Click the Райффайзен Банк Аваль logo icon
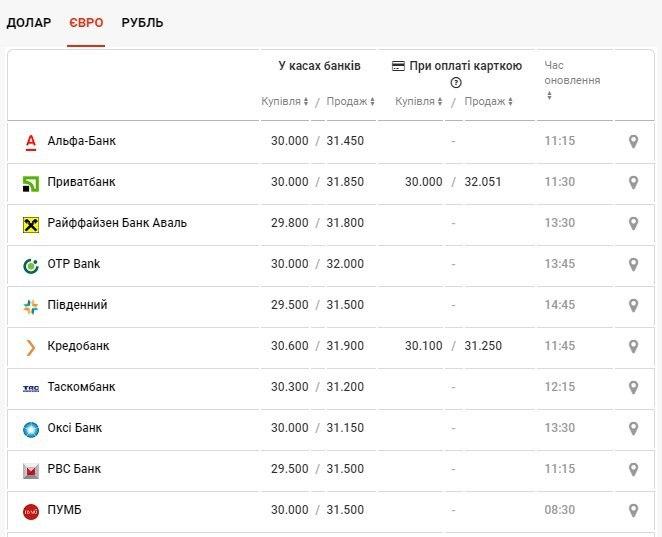The width and height of the screenshot is (662, 537). tap(30, 224)
